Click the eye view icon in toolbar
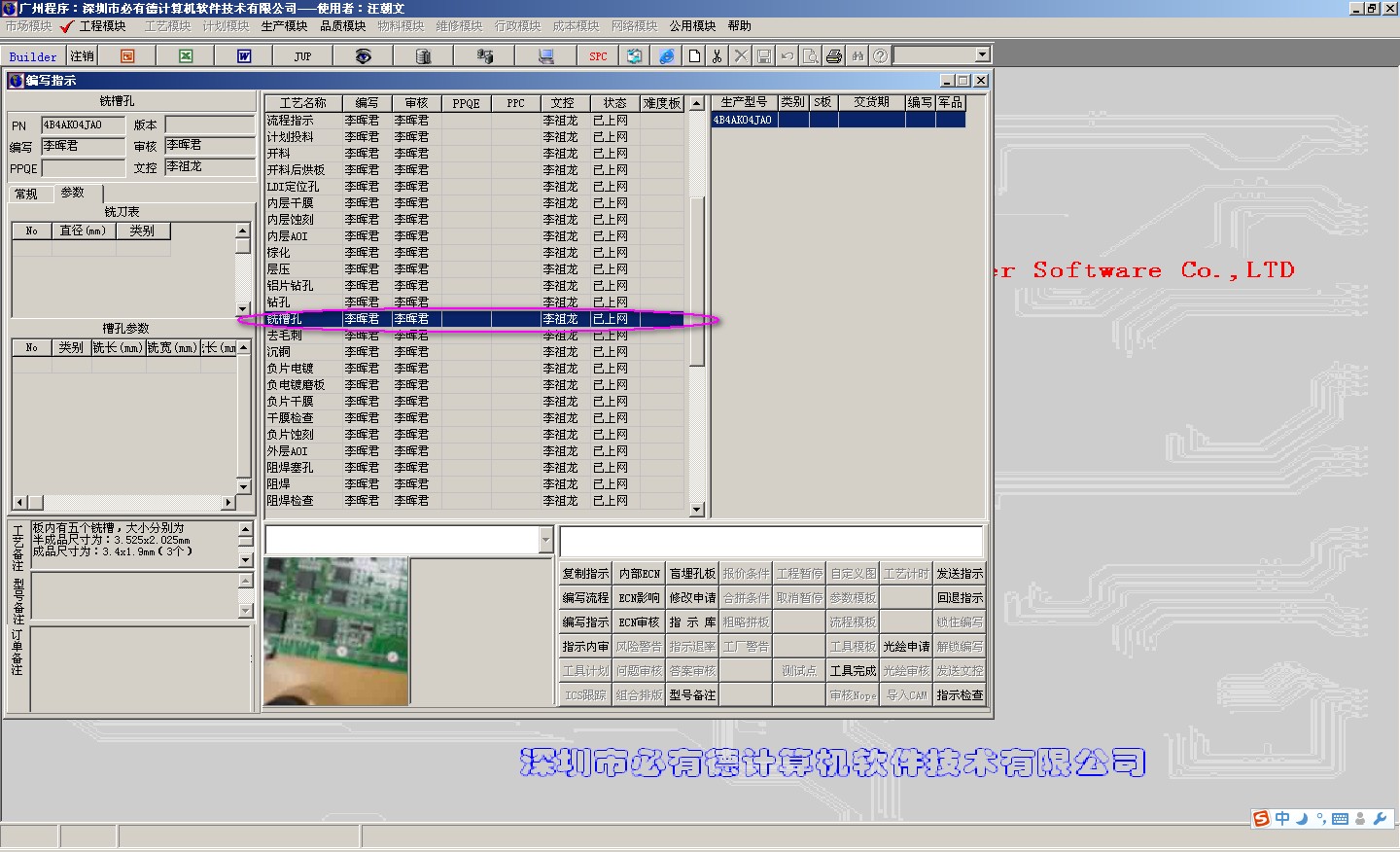This screenshot has height=852, width=1400. point(363,56)
